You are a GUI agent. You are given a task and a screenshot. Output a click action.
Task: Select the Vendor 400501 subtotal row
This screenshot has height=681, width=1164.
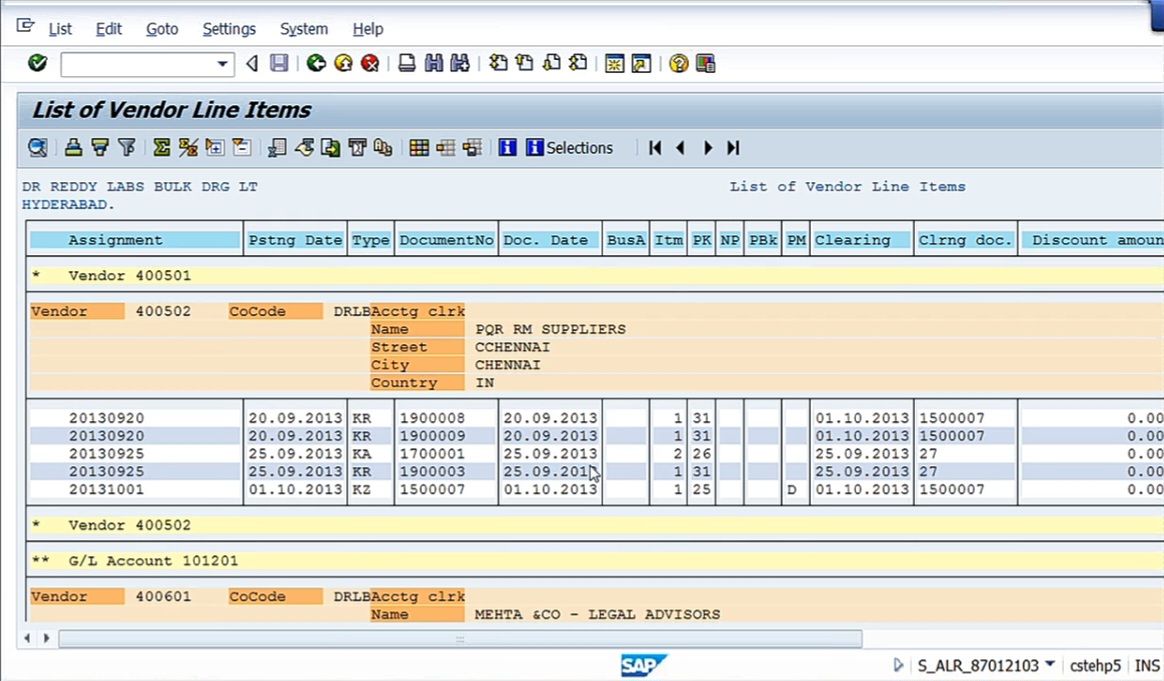click(x=595, y=276)
